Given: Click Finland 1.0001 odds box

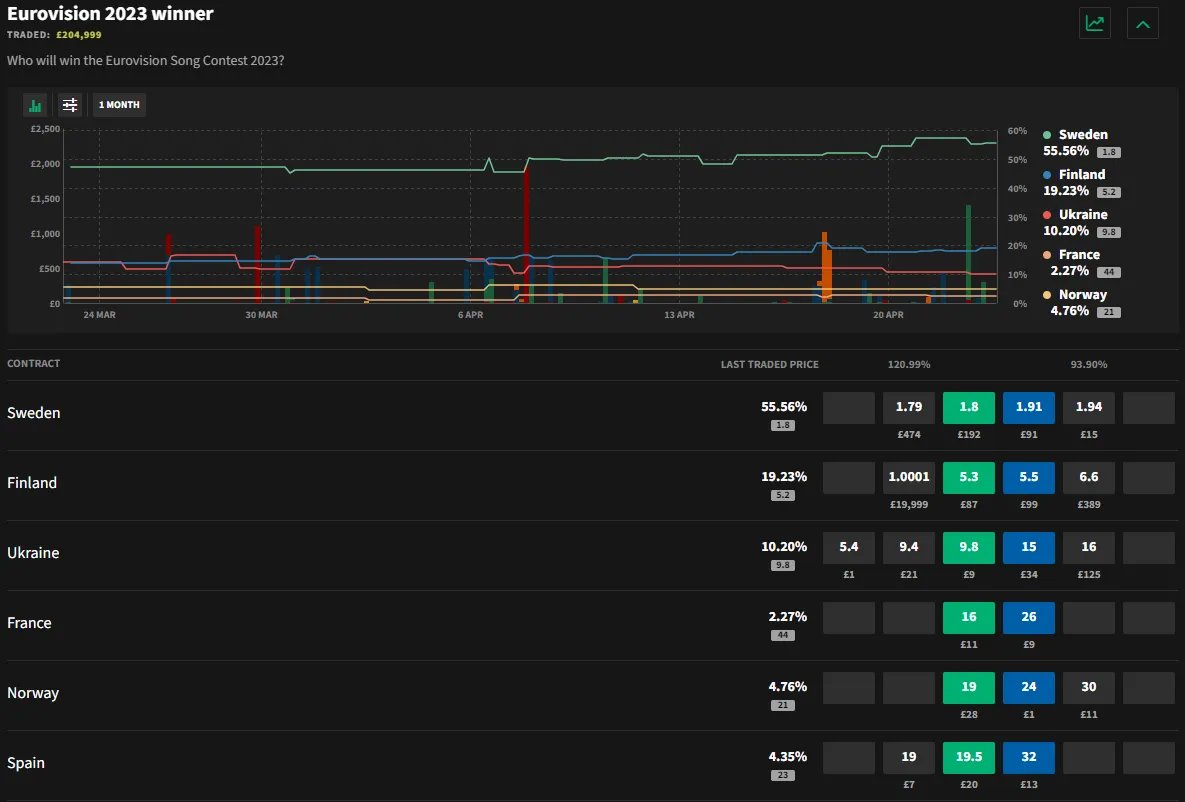Looking at the screenshot, I should click(x=908, y=478).
